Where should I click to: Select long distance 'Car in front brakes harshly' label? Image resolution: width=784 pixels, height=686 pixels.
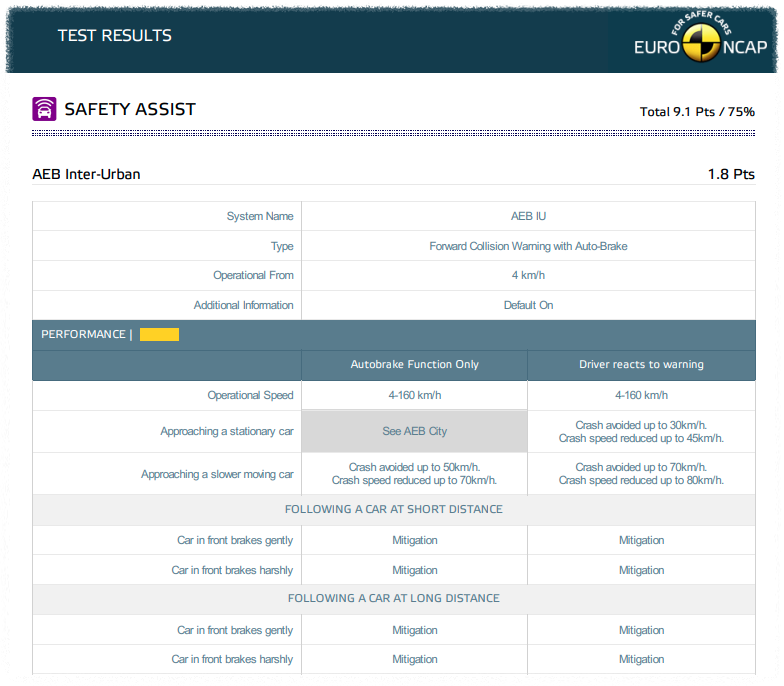232,659
